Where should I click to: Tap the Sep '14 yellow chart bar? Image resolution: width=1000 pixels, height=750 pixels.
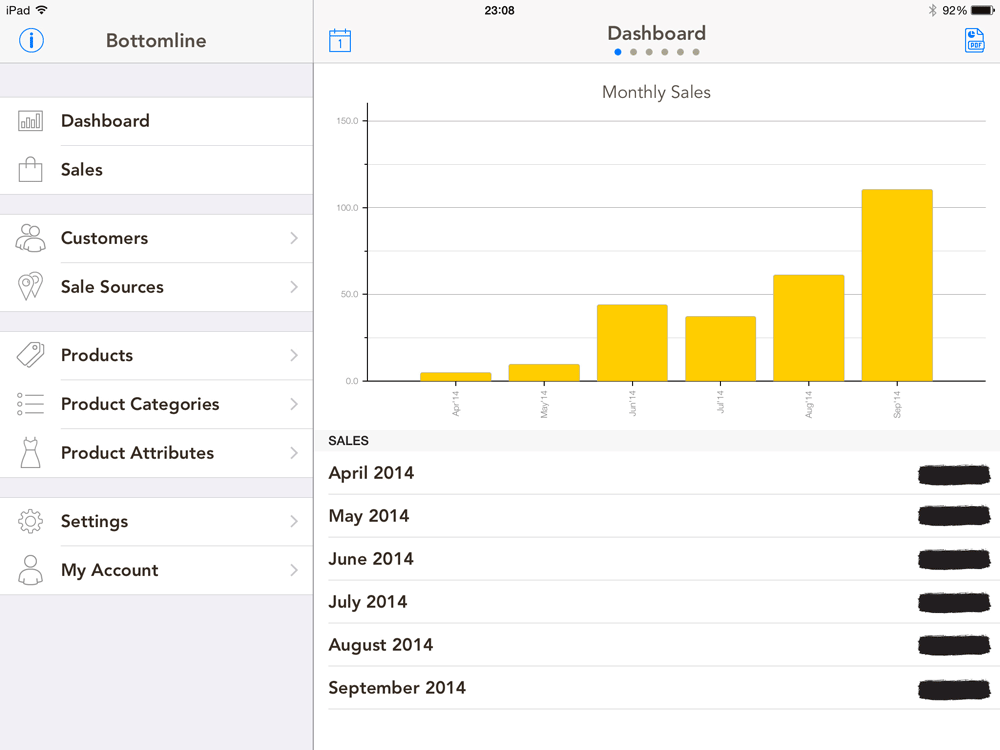coord(897,285)
